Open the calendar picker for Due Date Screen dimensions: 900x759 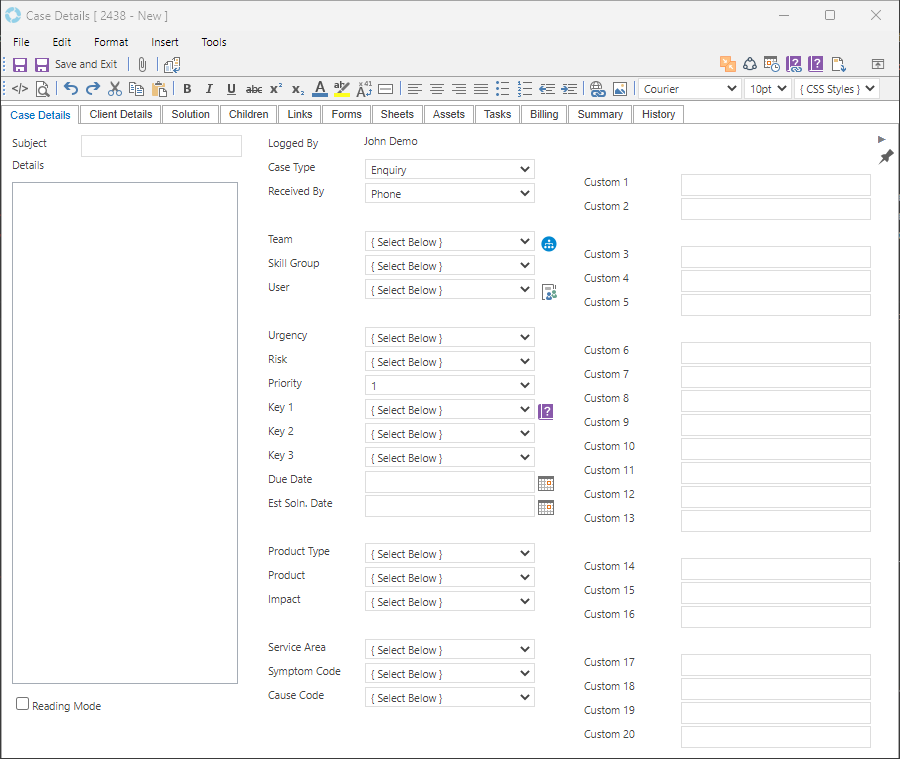tap(546, 483)
